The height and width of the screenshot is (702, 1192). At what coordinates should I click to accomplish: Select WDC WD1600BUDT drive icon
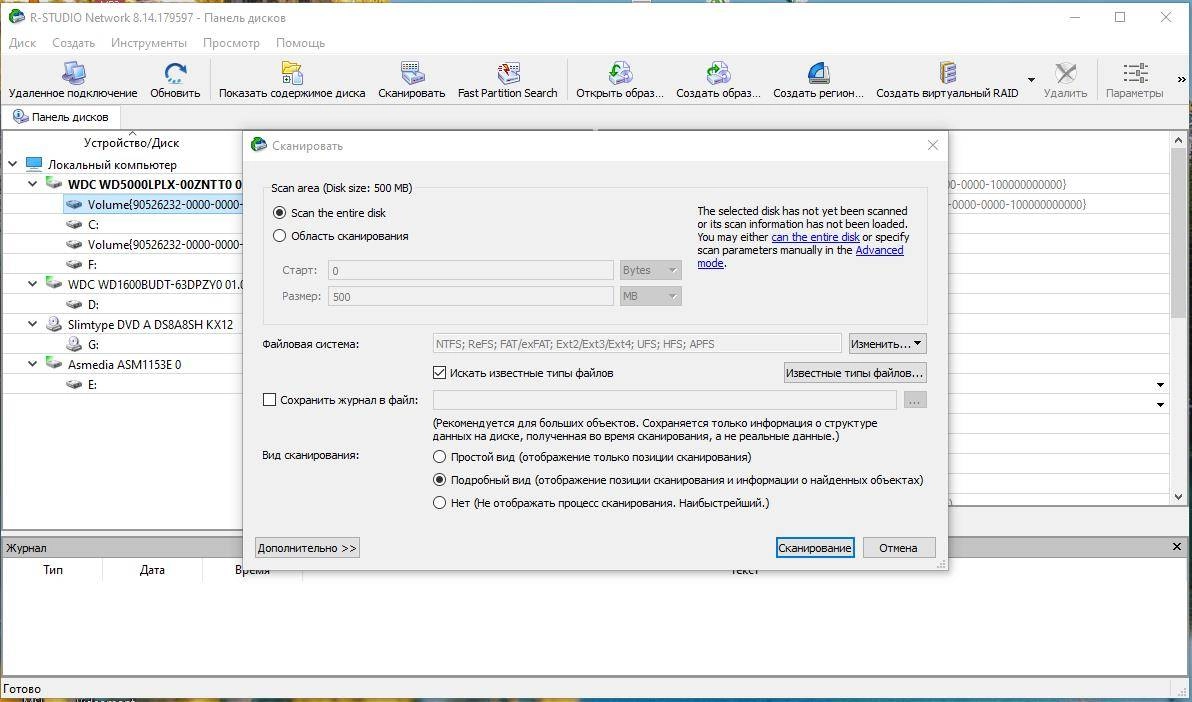pyautogui.click(x=54, y=284)
